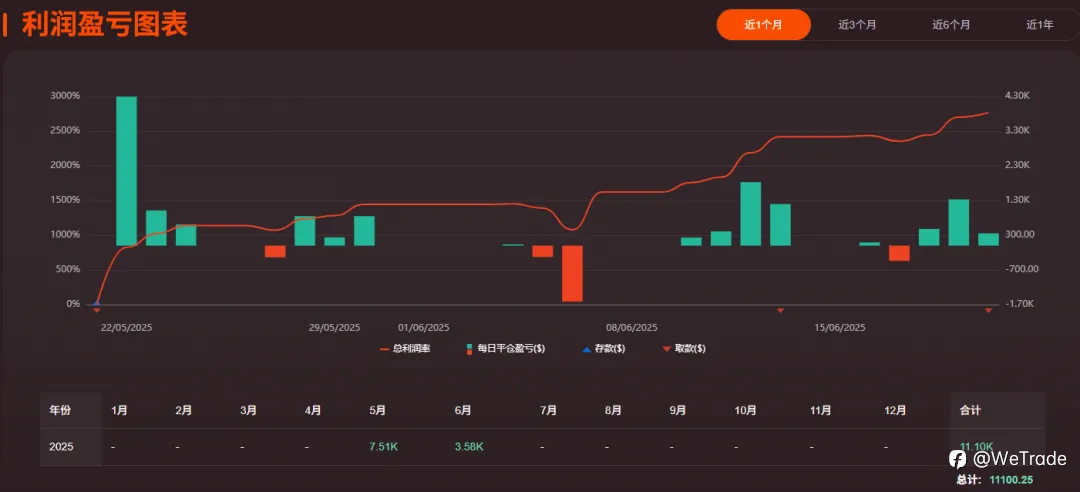Click the red withdrawal marker below the 08/06/2025–15/06/2025 axis
Image resolution: width=1080 pixels, height=492 pixels.
(780, 311)
